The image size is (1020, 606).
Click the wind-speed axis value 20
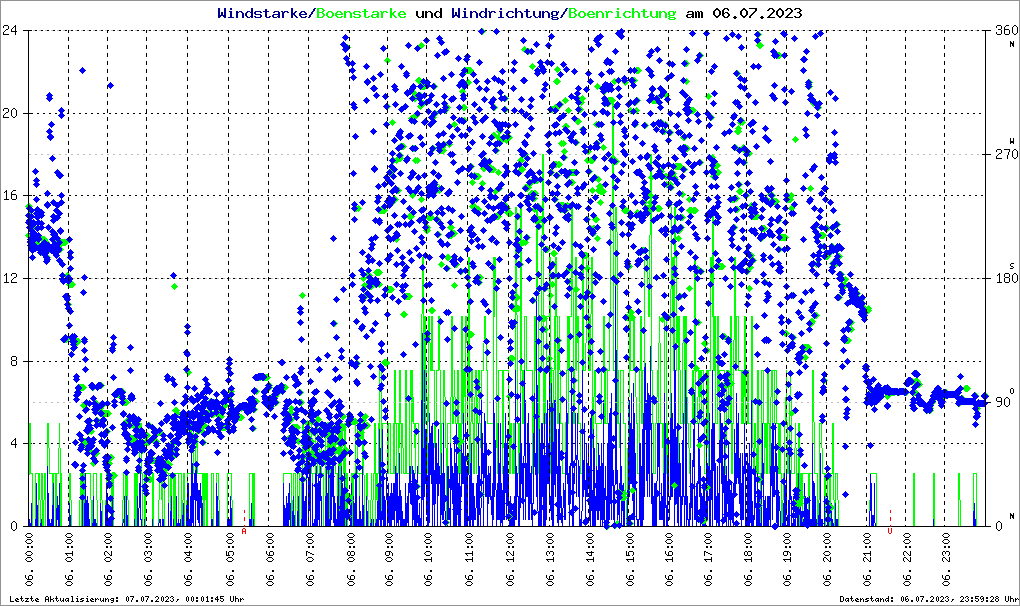pyautogui.click(x=10, y=113)
